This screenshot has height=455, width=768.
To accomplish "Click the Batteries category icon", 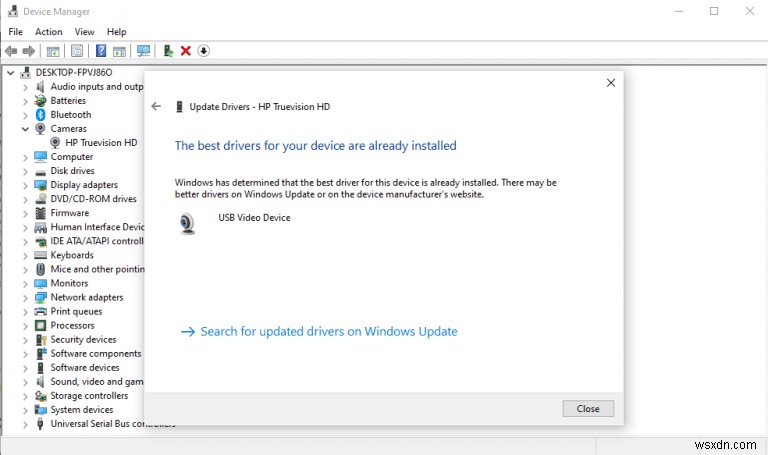I will (40, 100).
